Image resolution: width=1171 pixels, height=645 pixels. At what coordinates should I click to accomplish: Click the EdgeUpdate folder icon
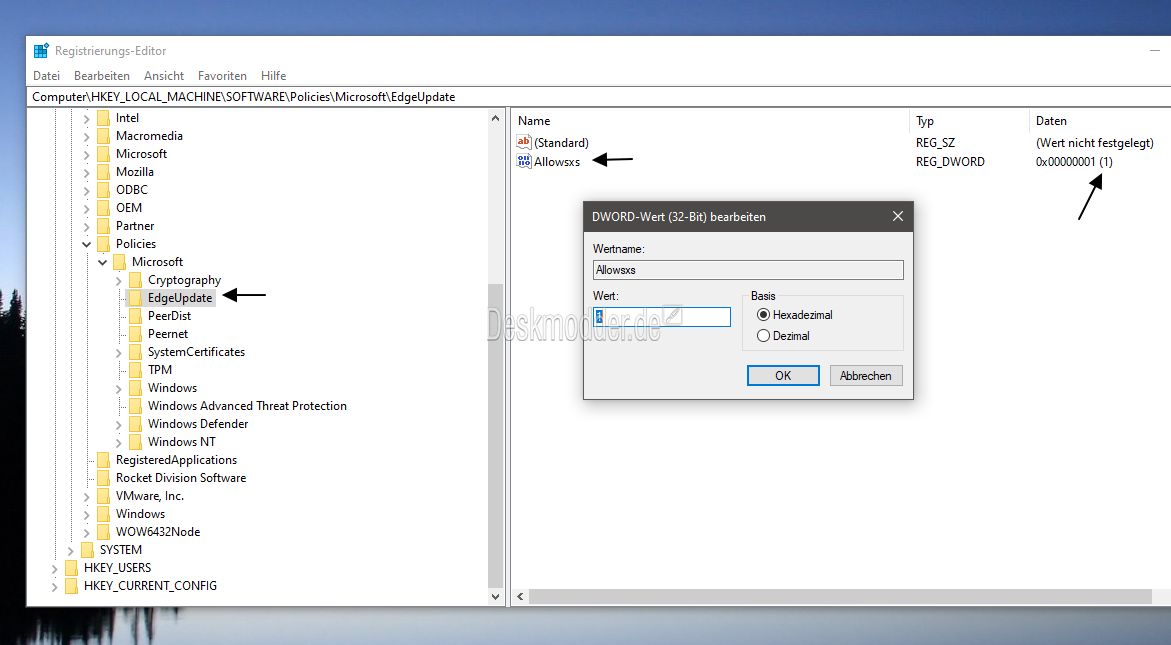pyautogui.click(x=135, y=298)
